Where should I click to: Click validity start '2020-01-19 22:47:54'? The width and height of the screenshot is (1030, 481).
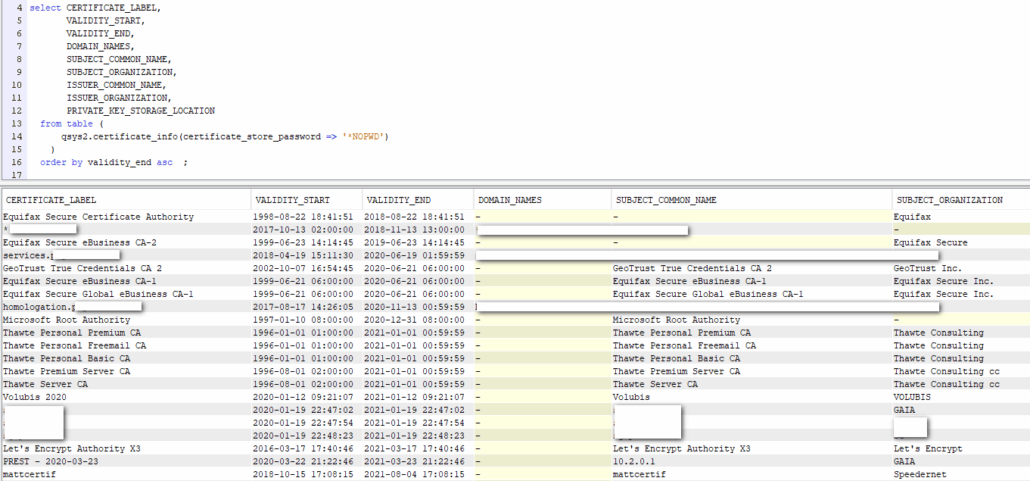[303, 423]
